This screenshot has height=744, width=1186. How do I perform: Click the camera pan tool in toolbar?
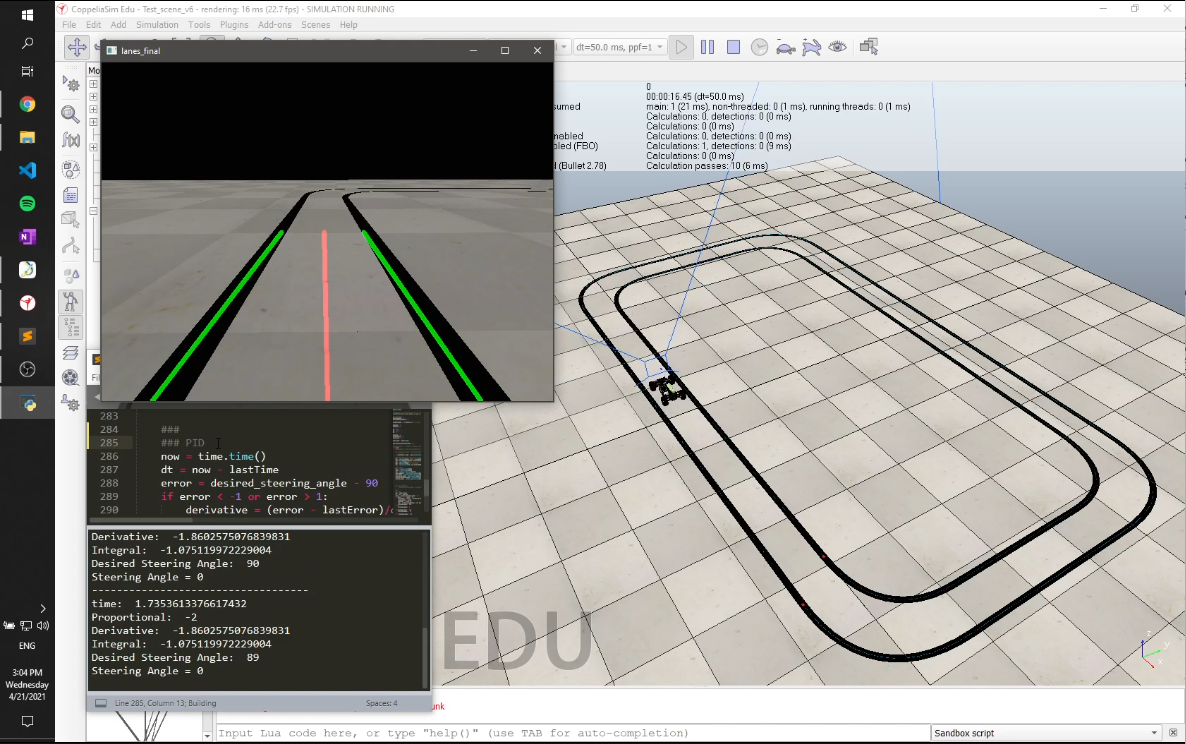[76, 47]
